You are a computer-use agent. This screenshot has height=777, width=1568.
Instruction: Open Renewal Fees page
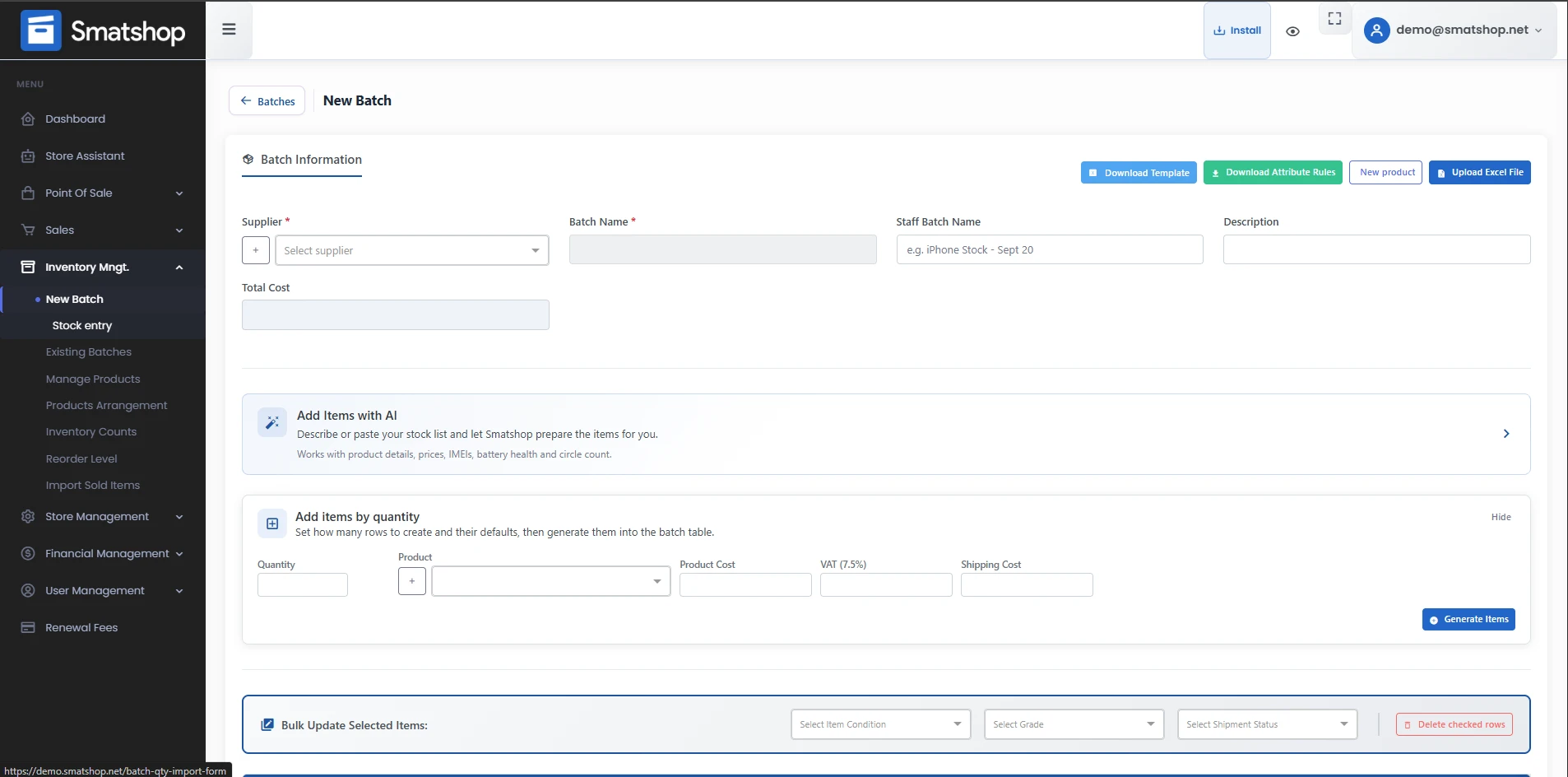tap(81, 627)
